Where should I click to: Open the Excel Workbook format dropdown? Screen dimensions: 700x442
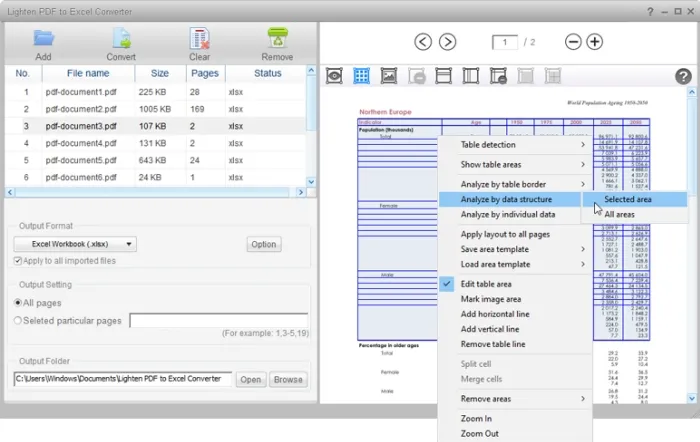(75, 244)
